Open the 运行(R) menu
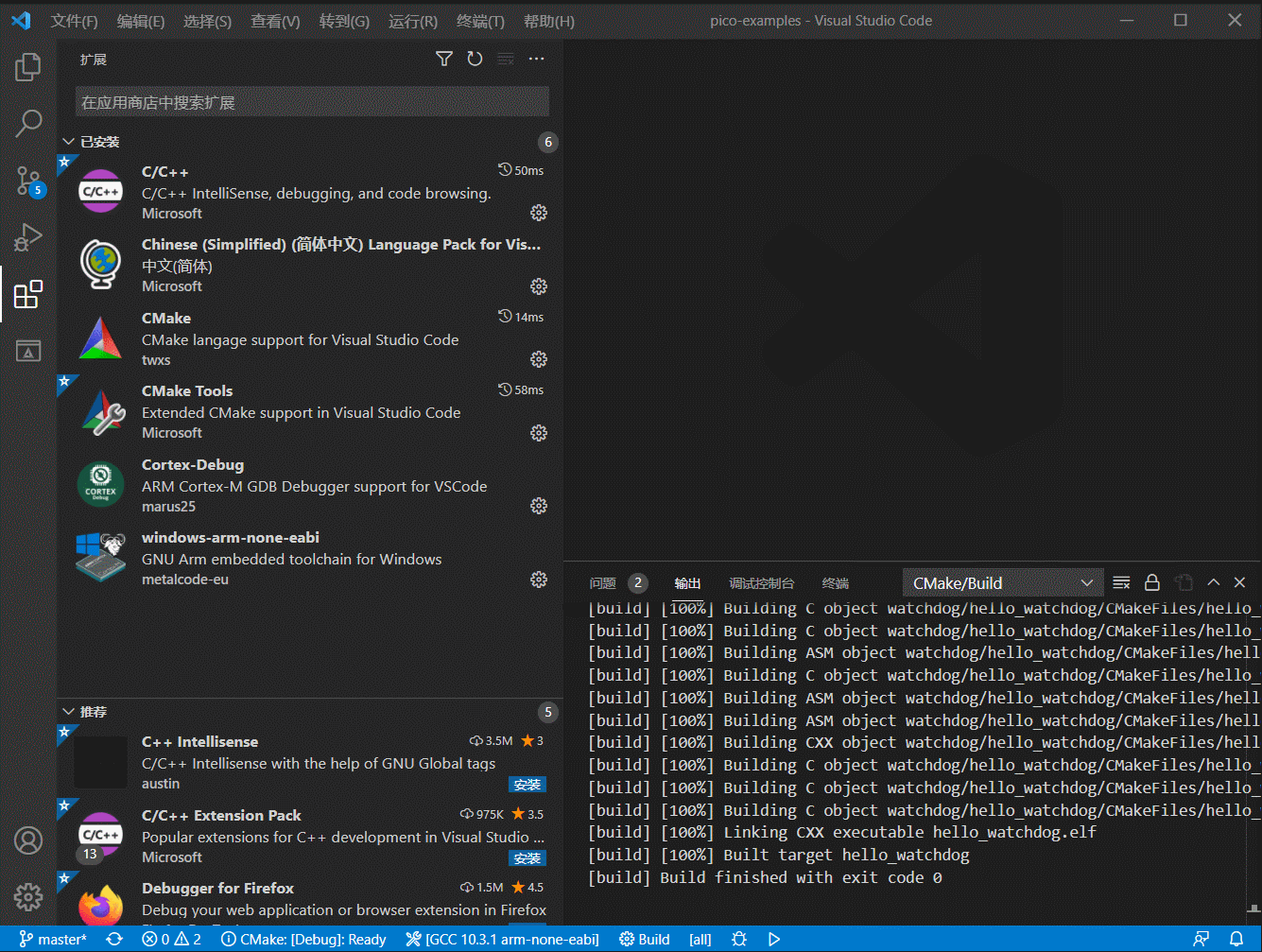The image size is (1262, 952). pyautogui.click(x=413, y=21)
